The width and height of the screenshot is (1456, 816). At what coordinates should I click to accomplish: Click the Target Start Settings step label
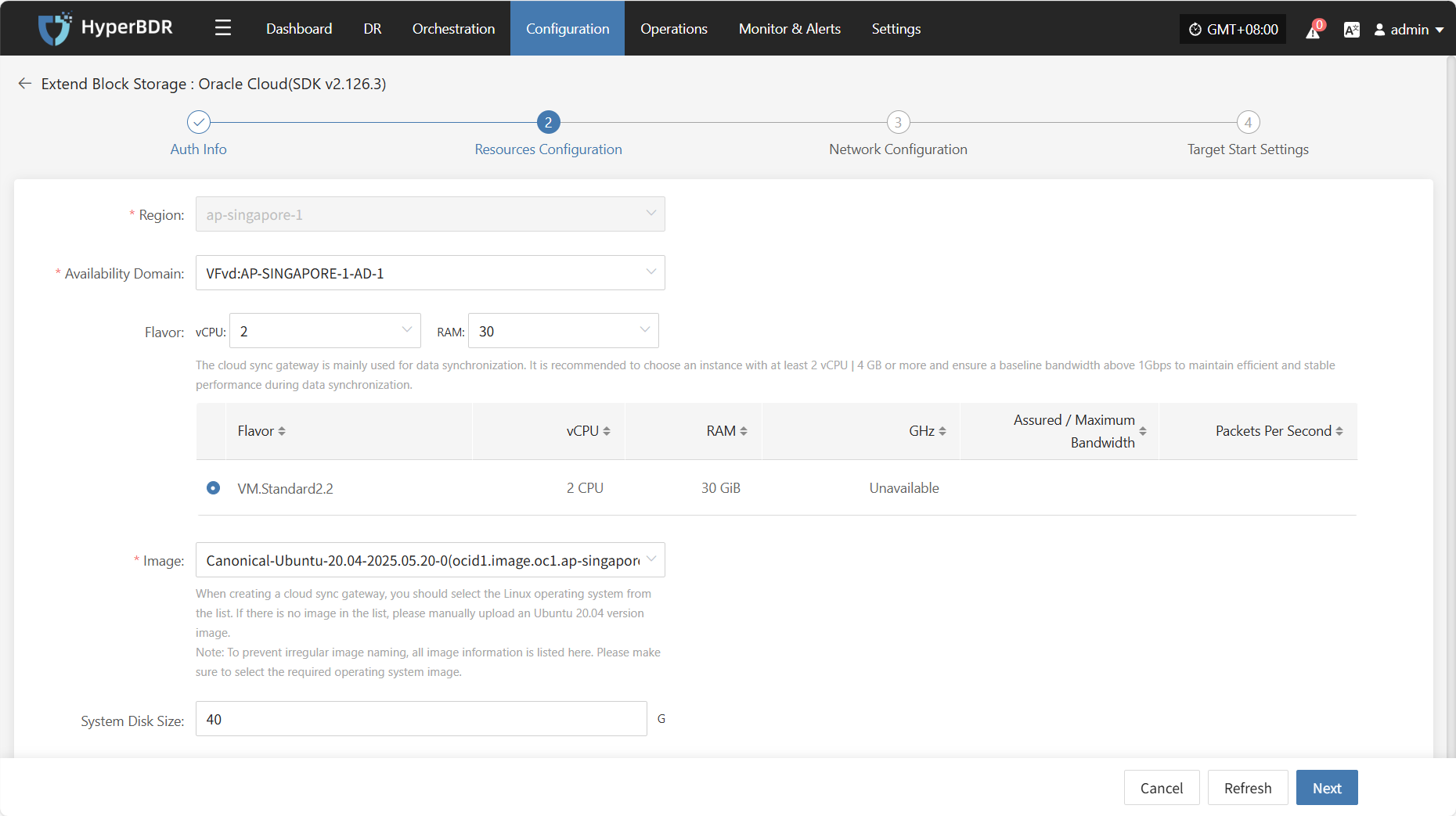[x=1248, y=149]
